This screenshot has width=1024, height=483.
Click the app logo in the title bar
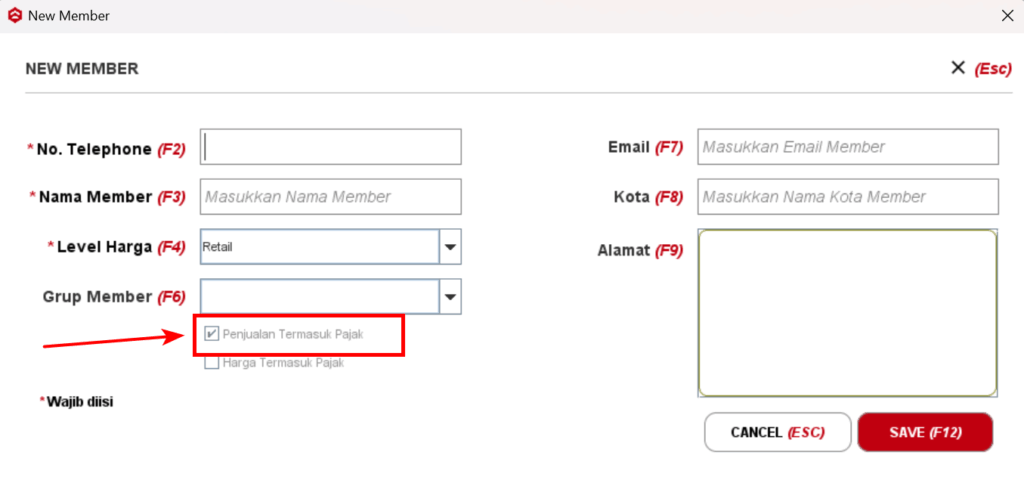15,16
